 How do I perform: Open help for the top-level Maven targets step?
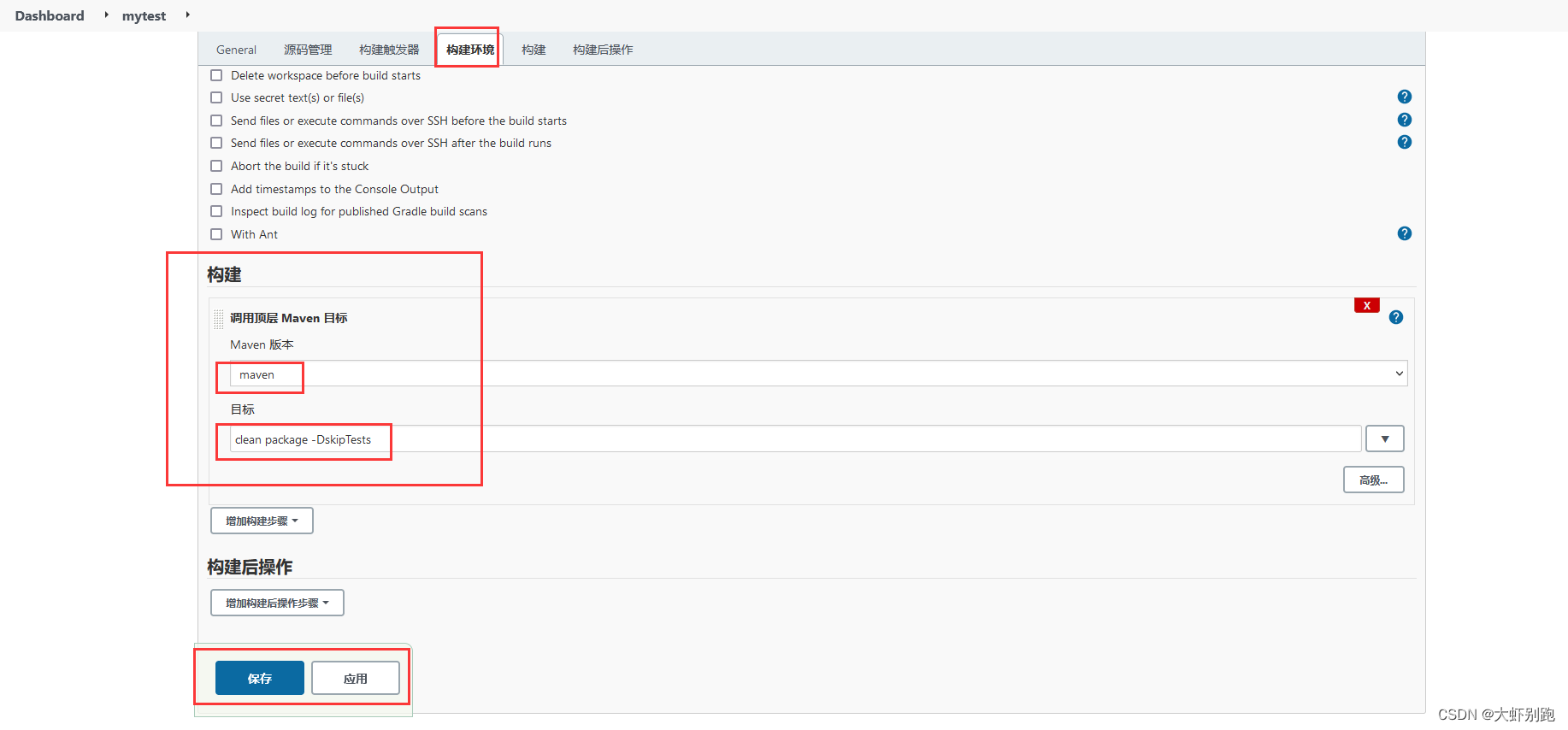pyautogui.click(x=1395, y=317)
